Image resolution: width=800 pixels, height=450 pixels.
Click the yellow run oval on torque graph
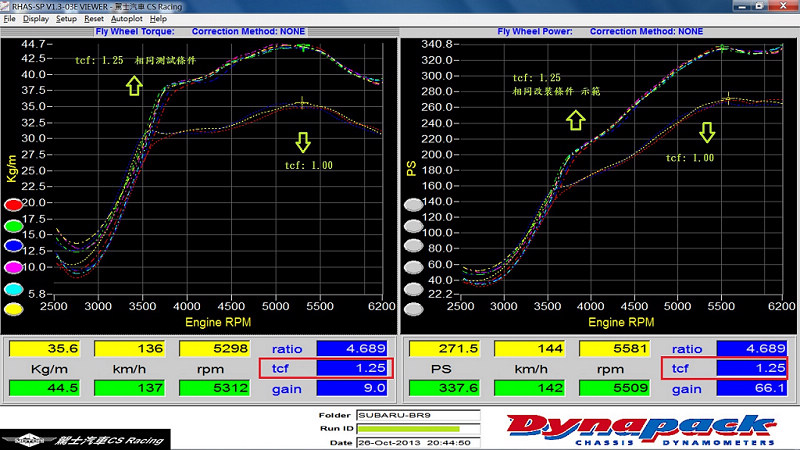pos(14,309)
